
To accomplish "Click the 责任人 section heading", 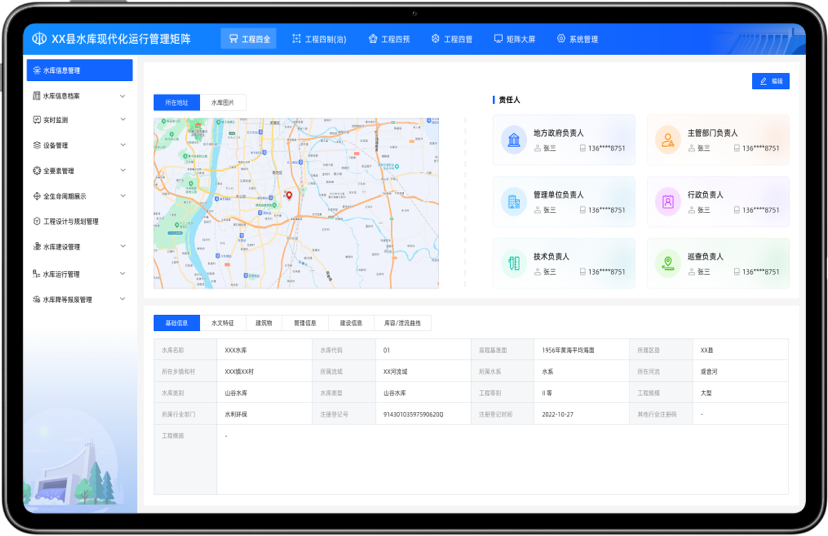I will [510, 100].
